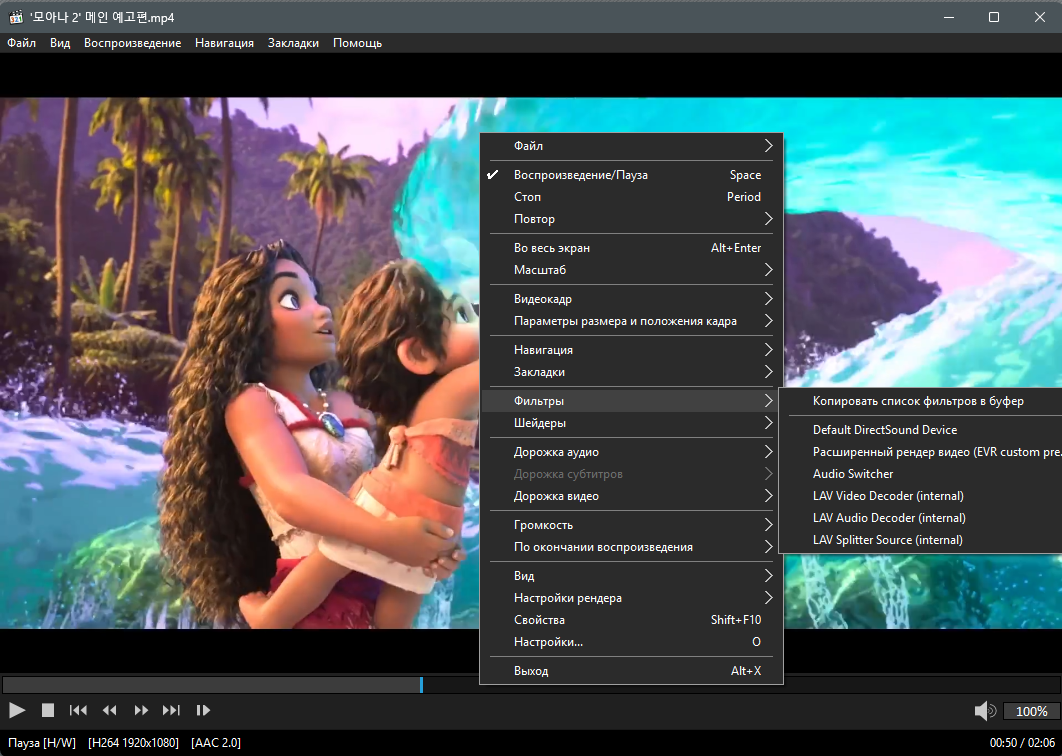Jump to the previous file with skip-back icon
Image resolution: width=1062 pixels, height=756 pixels.
78,710
